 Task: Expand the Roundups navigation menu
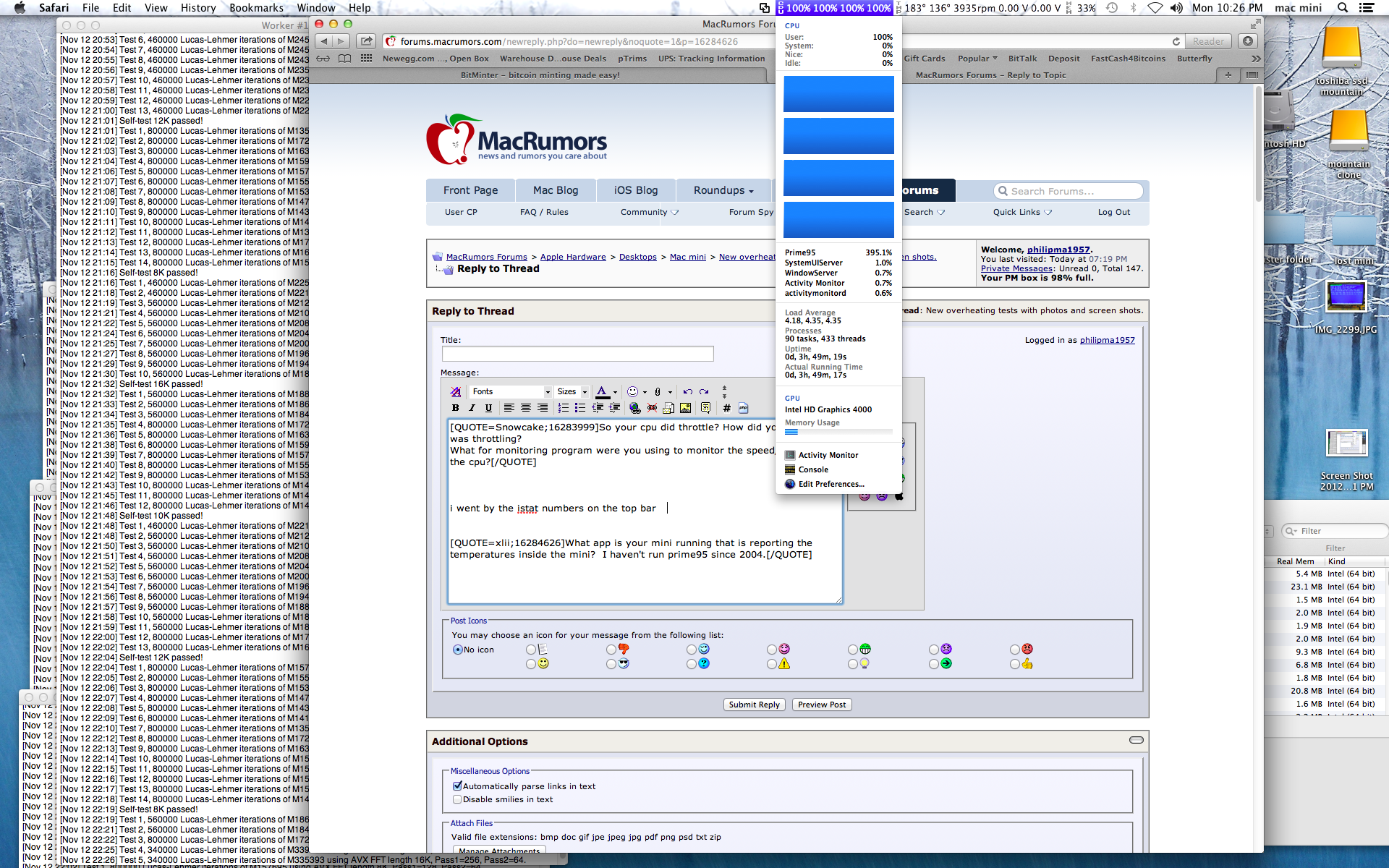click(x=723, y=190)
